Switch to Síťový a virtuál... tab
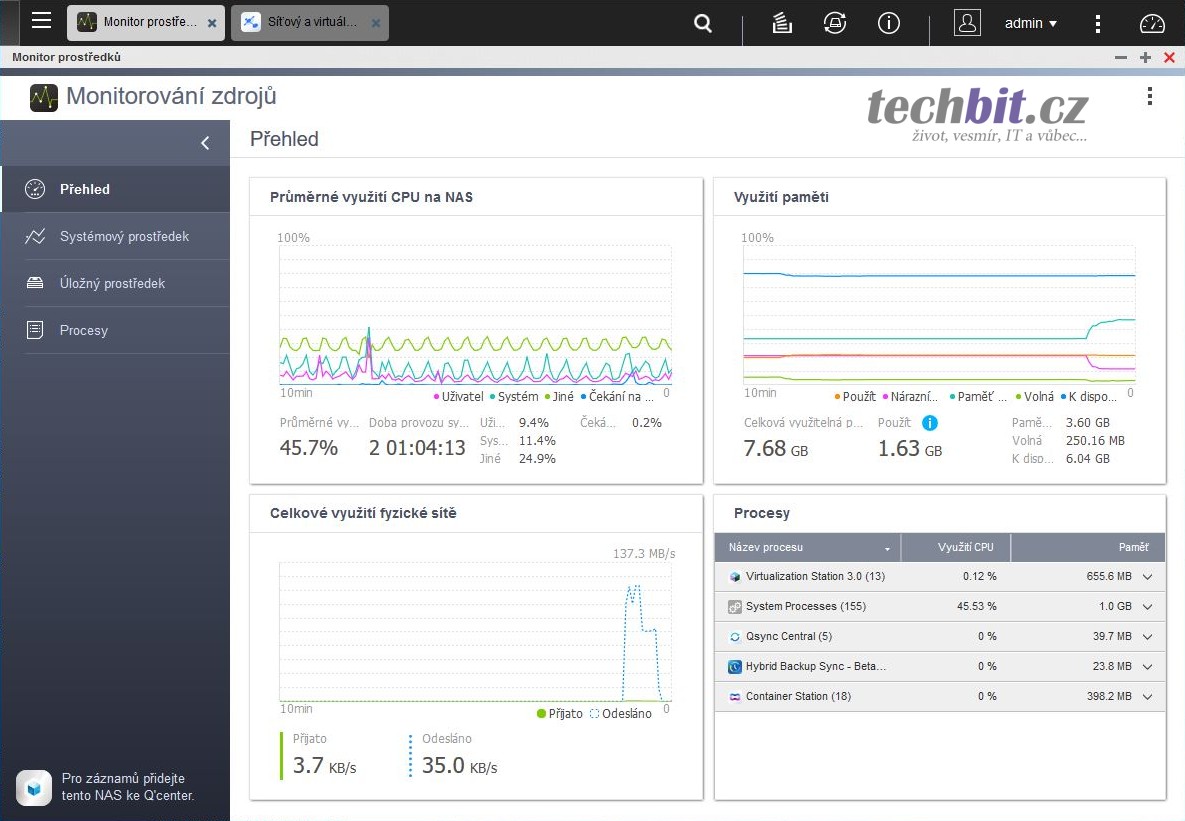Image resolution: width=1185 pixels, height=821 pixels. point(309,22)
